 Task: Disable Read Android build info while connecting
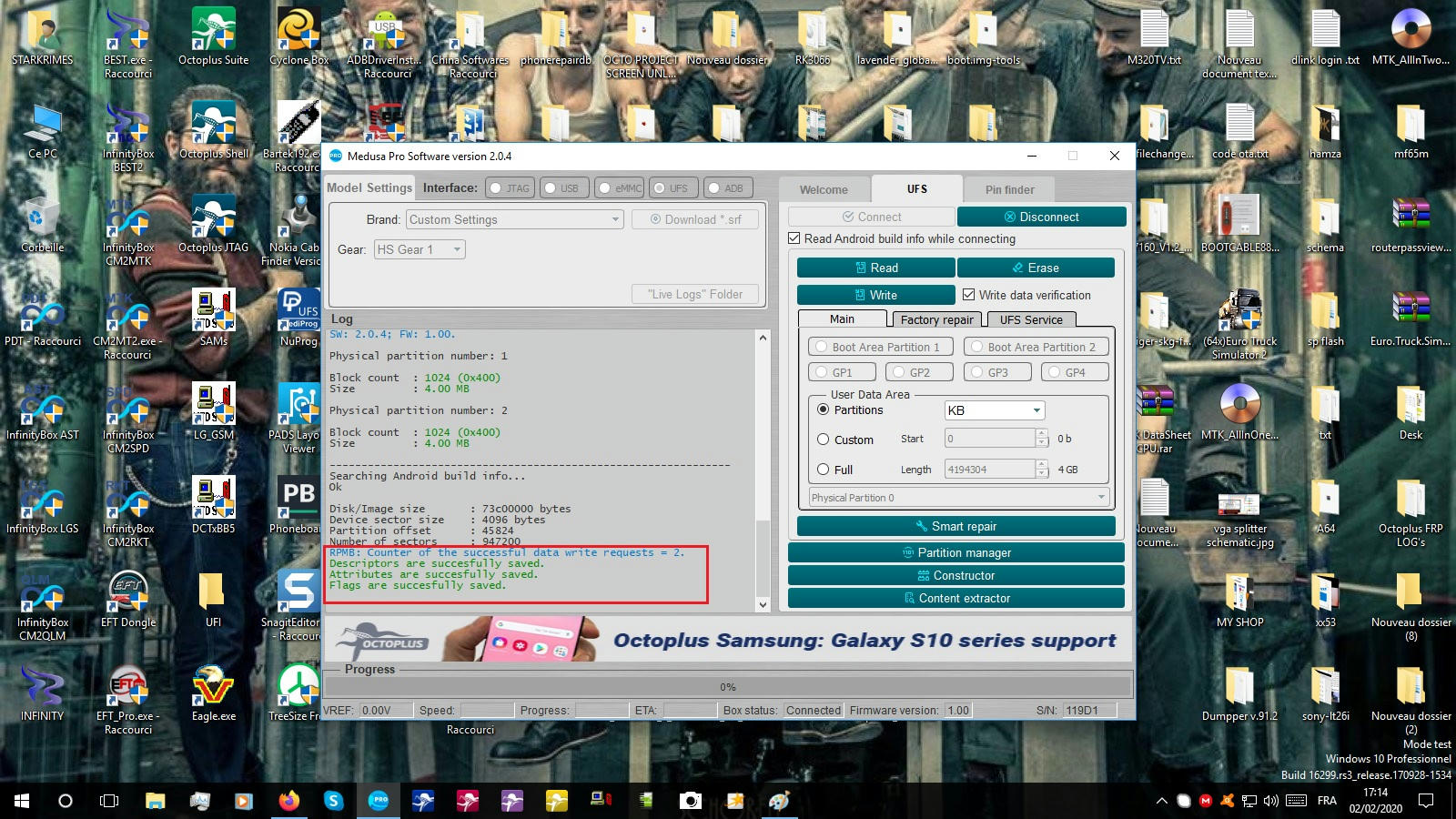click(x=795, y=238)
